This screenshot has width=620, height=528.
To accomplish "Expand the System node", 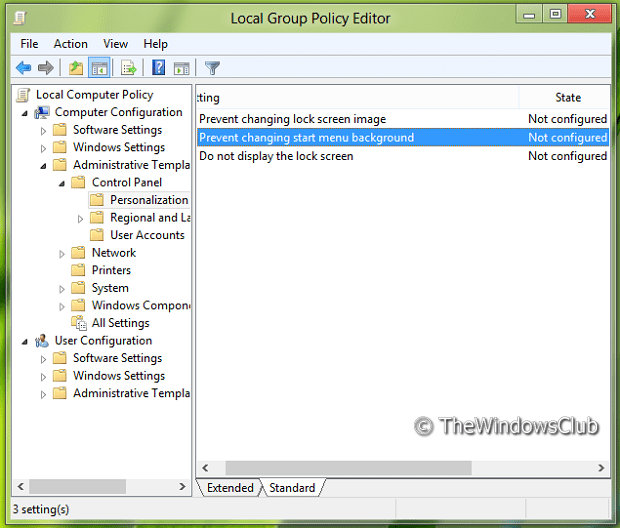I will [62, 289].
